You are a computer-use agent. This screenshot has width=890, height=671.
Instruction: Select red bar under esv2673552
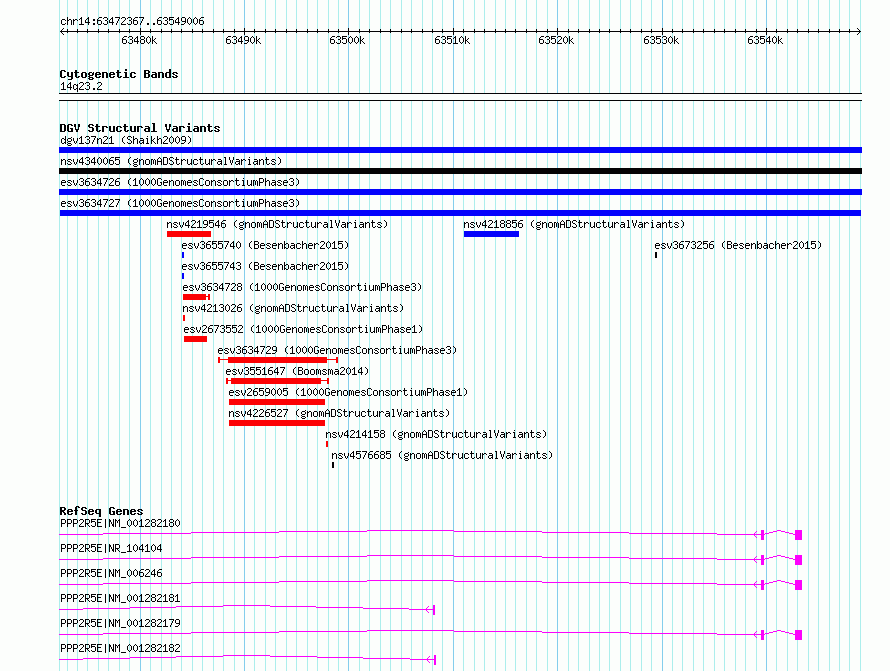195,339
